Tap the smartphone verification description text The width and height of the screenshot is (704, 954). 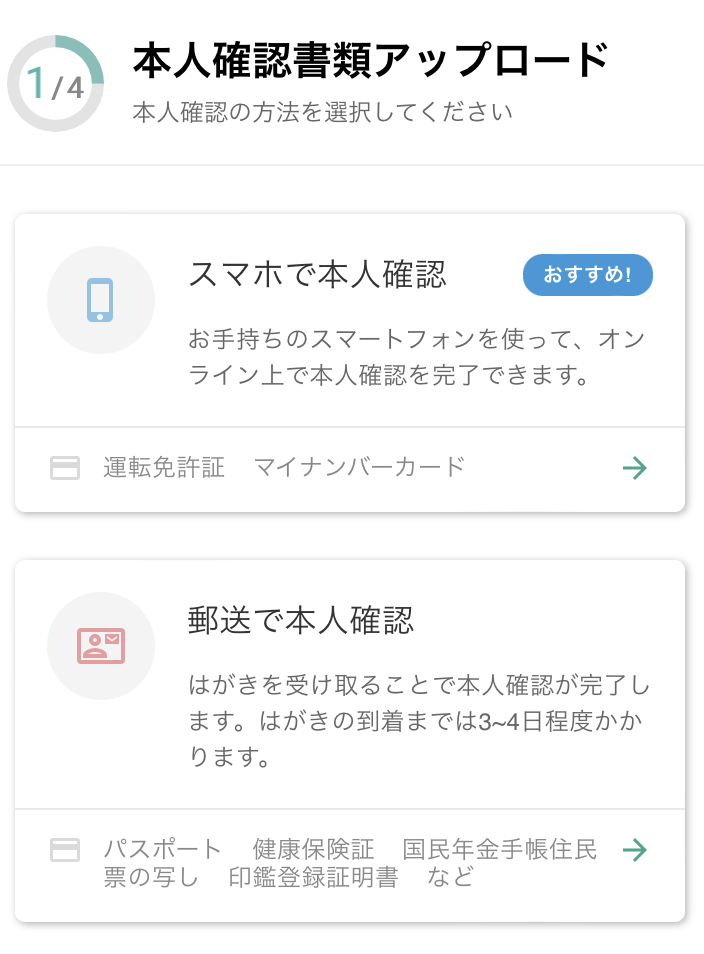(x=416, y=357)
